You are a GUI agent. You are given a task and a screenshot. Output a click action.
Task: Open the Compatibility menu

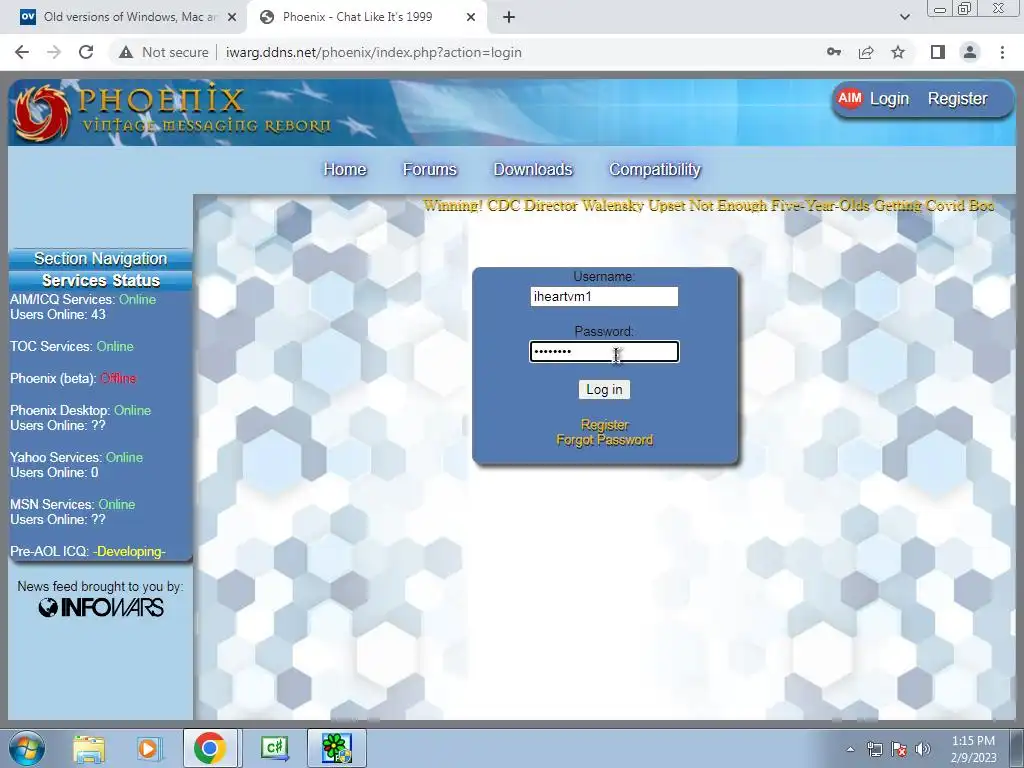point(654,169)
